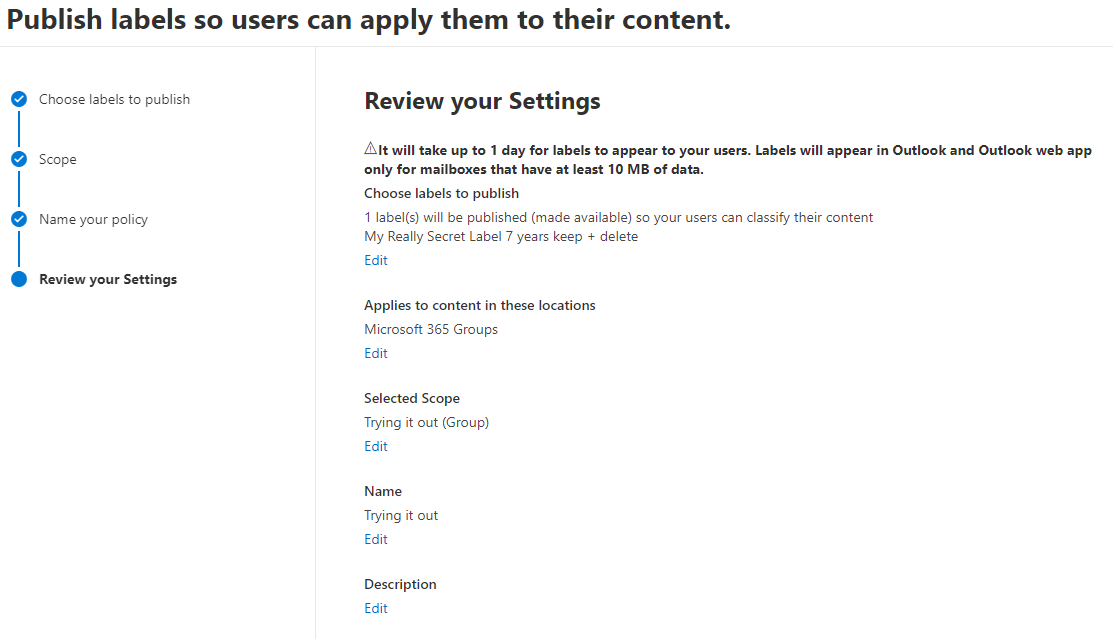Screen dimensions: 1113x639
Task: Edit the labels chosen to publish
Action: tap(376, 260)
